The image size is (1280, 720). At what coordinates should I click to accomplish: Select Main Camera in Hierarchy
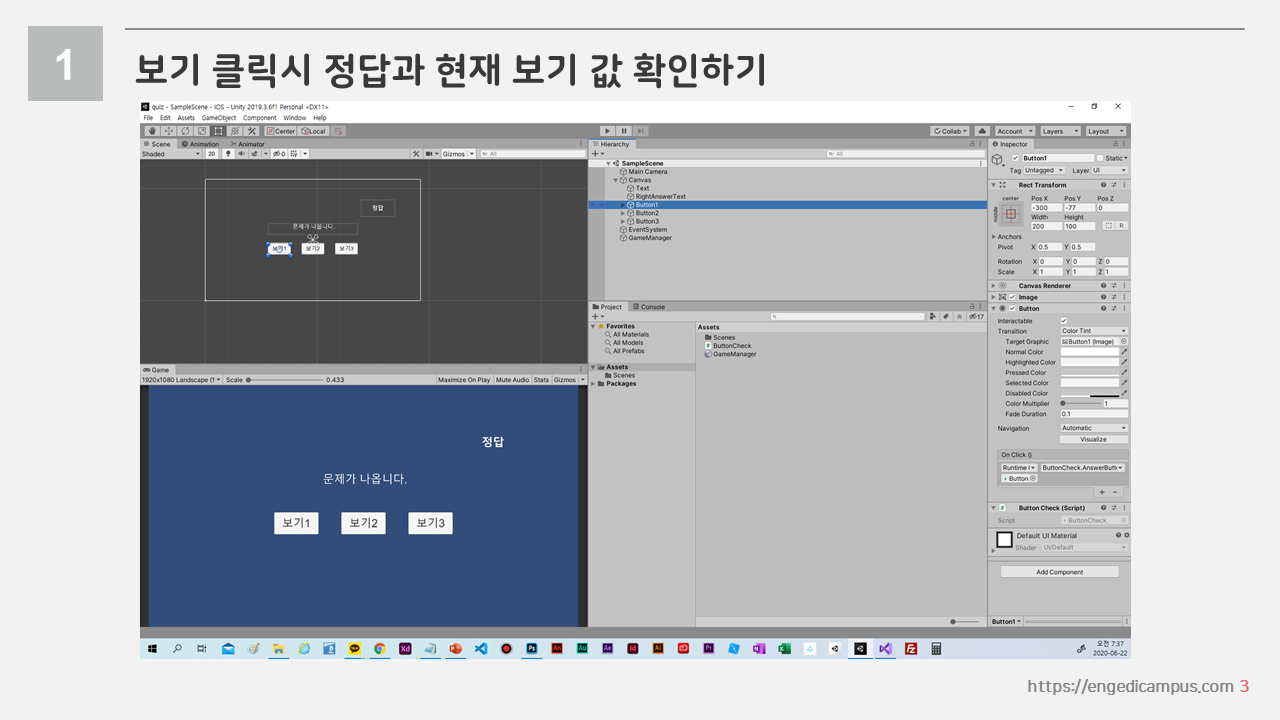click(x=648, y=172)
